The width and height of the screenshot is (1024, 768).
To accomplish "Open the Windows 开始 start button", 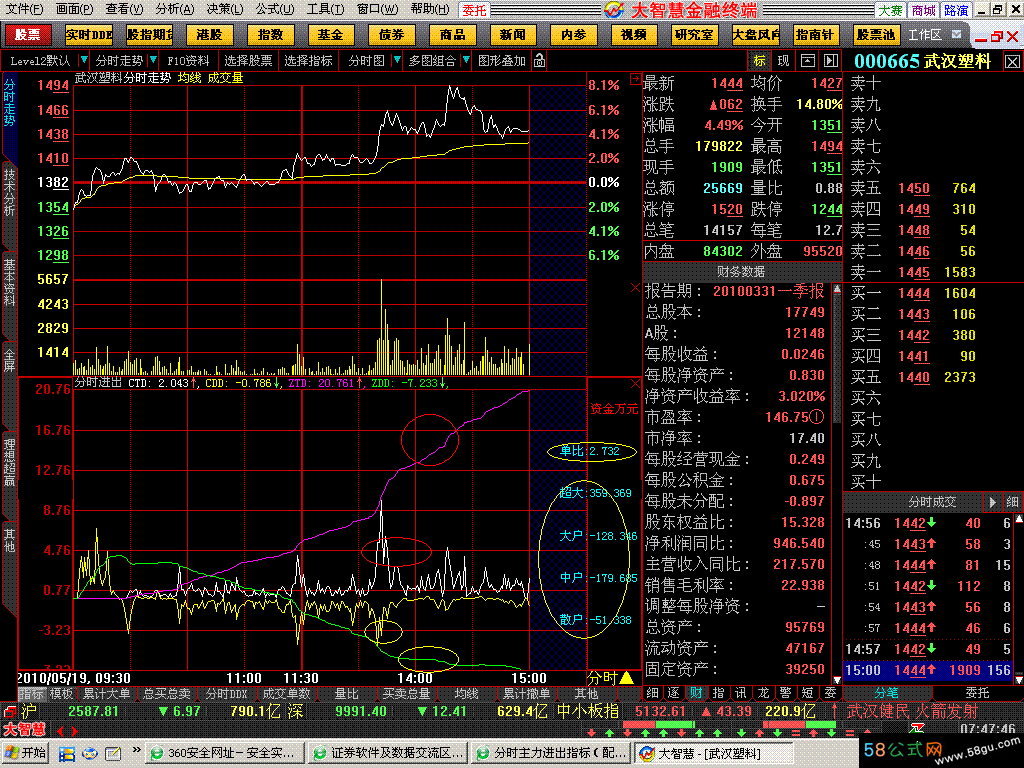I will tap(26, 753).
